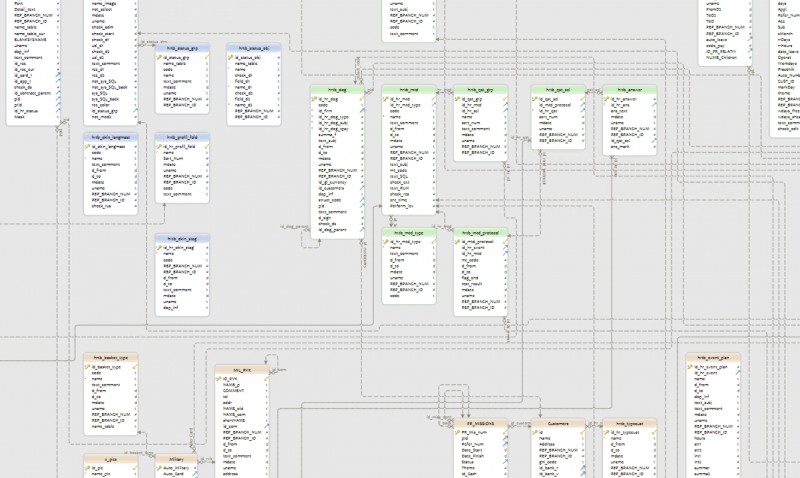Click blue foreign-key arrow on struct_code row
The image size is (800, 478).
(x=362, y=200)
